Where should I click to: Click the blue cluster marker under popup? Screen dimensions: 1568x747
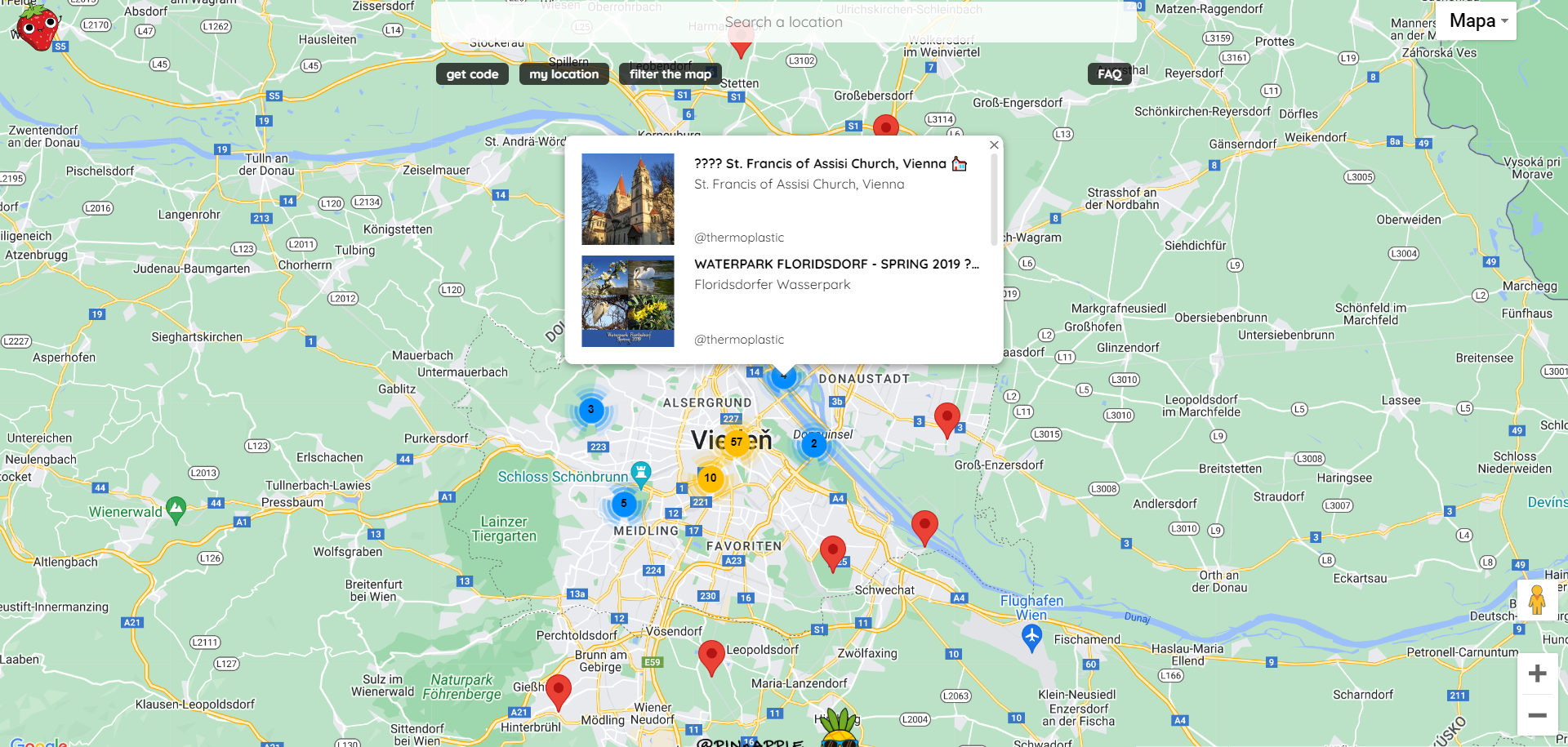click(783, 378)
